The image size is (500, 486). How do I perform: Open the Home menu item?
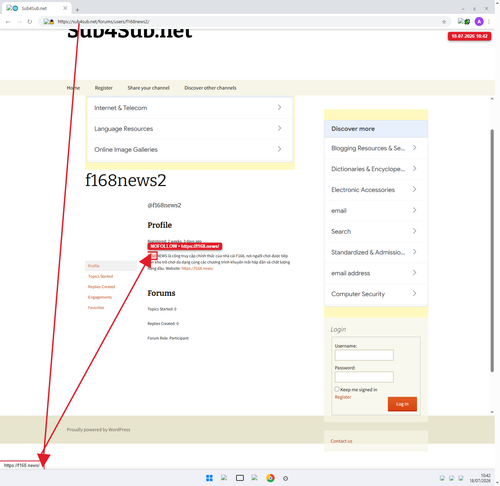point(73,88)
